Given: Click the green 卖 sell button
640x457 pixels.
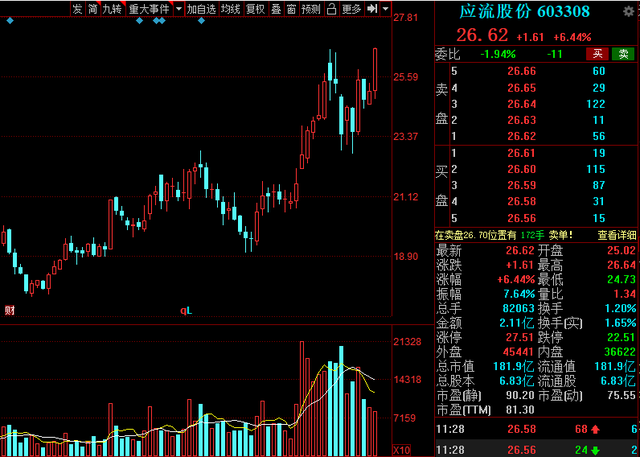Looking at the screenshot, I should [623, 54].
